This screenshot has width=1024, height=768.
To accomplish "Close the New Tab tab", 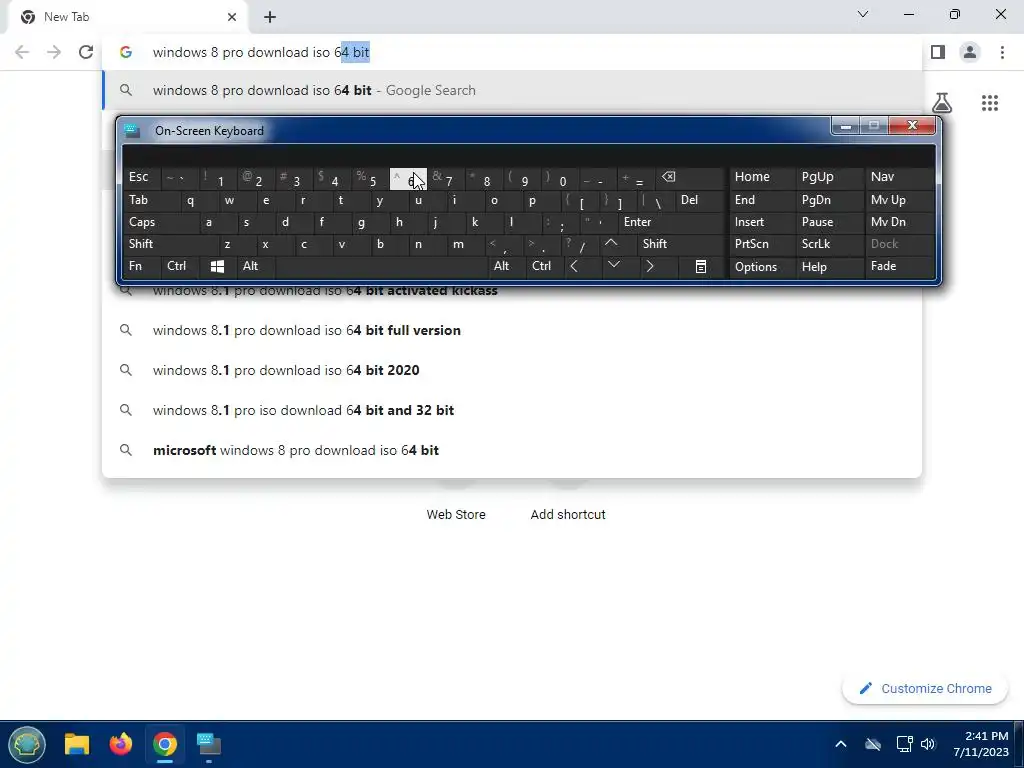I will 232,17.
